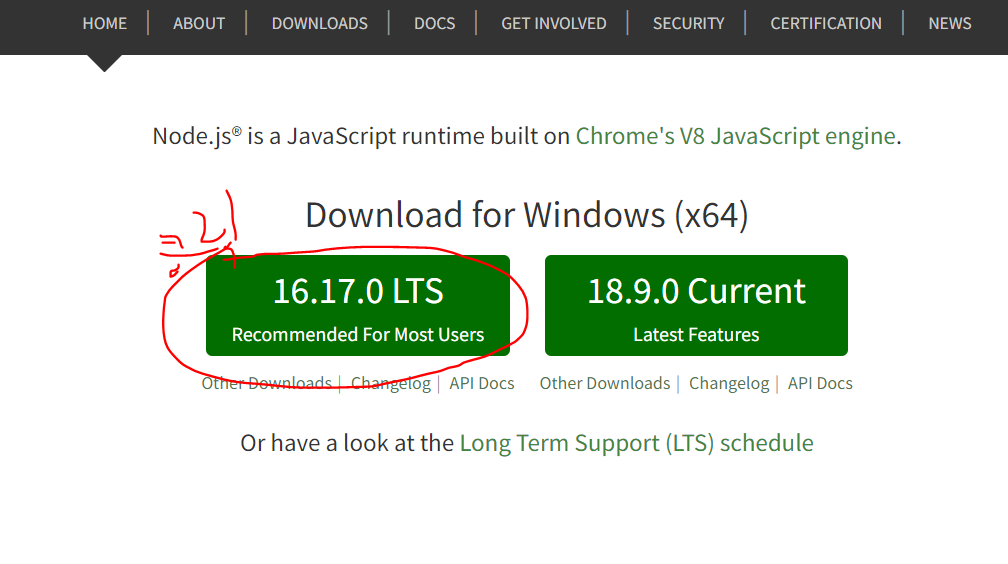
Task: Open Other Downloads under the Current button
Action: click(605, 383)
